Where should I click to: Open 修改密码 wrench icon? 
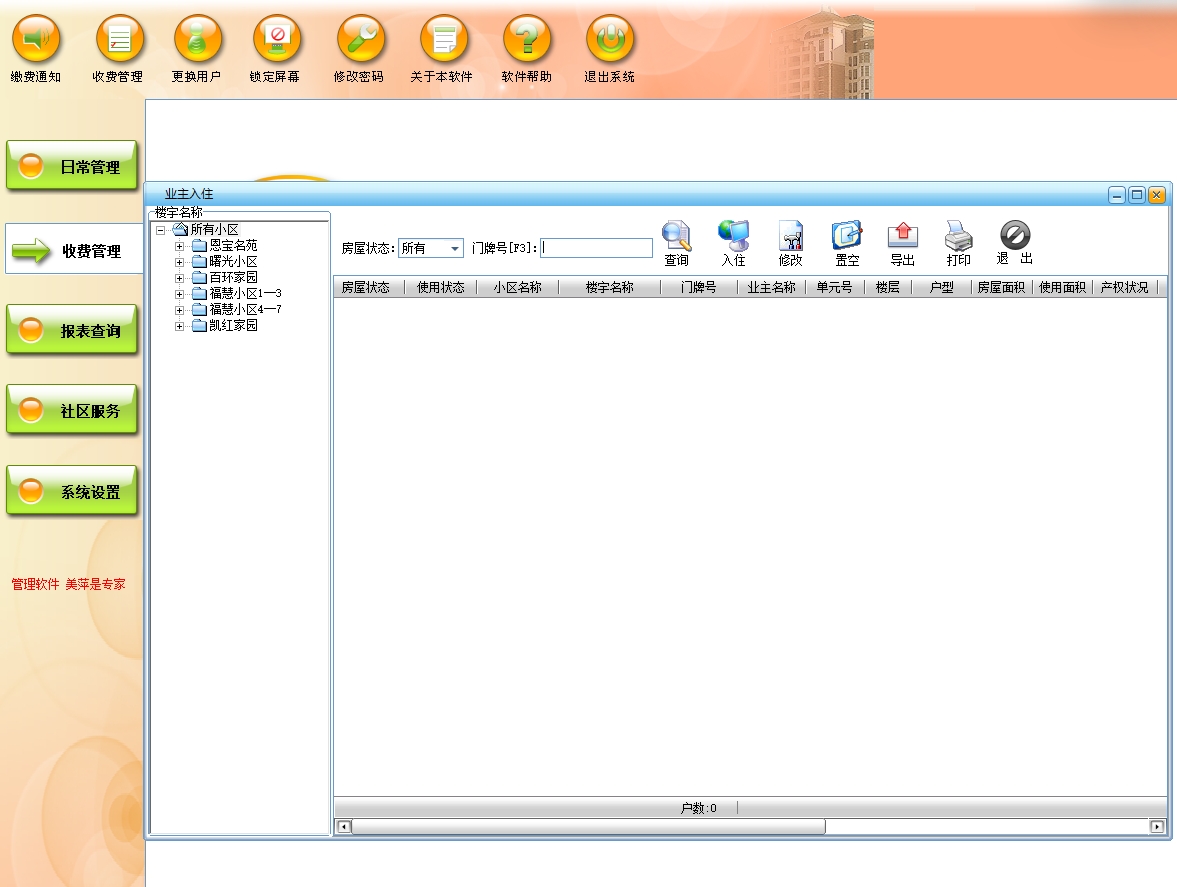pos(360,40)
